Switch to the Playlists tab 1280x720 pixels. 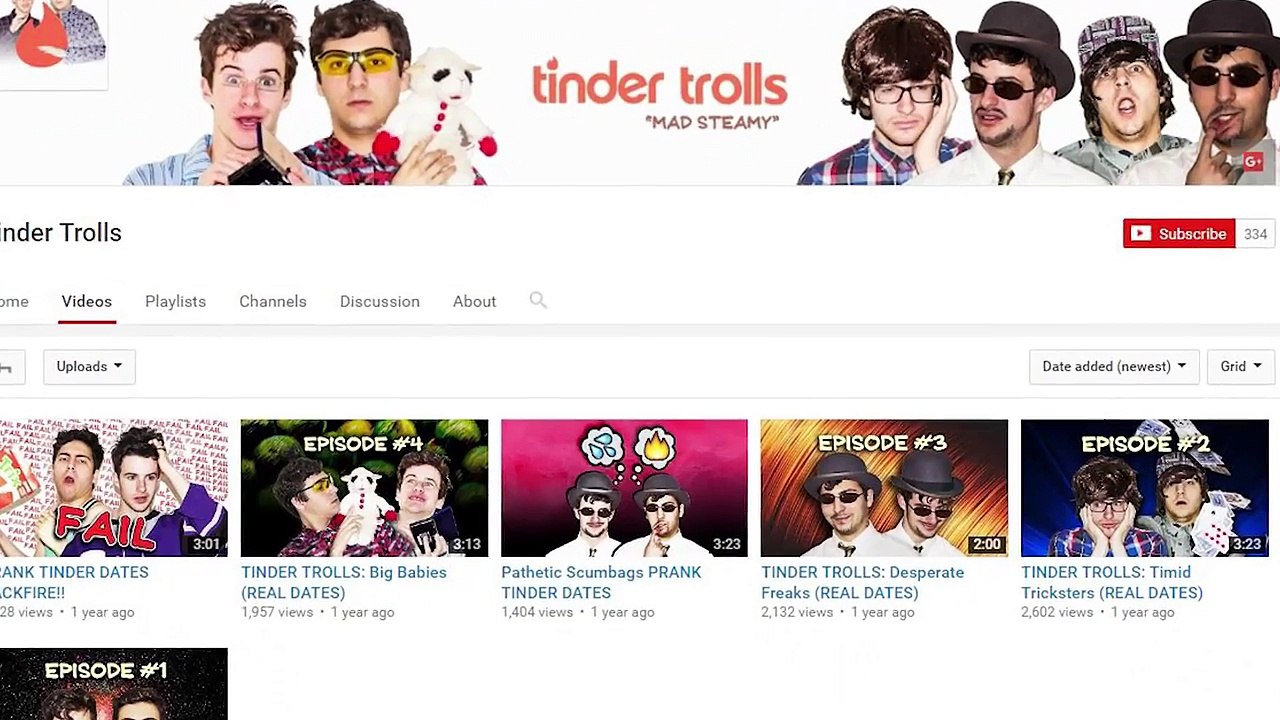tap(175, 301)
